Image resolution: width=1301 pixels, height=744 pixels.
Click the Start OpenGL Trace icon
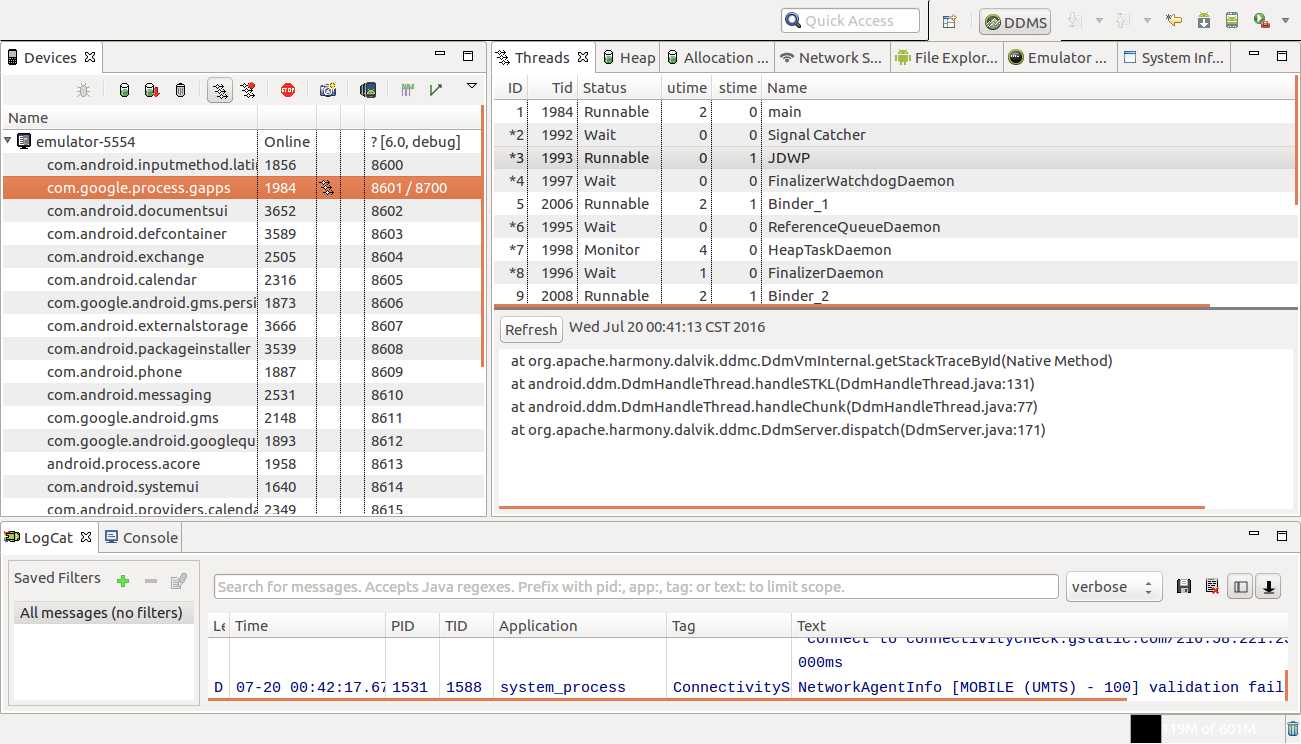tap(435, 90)
